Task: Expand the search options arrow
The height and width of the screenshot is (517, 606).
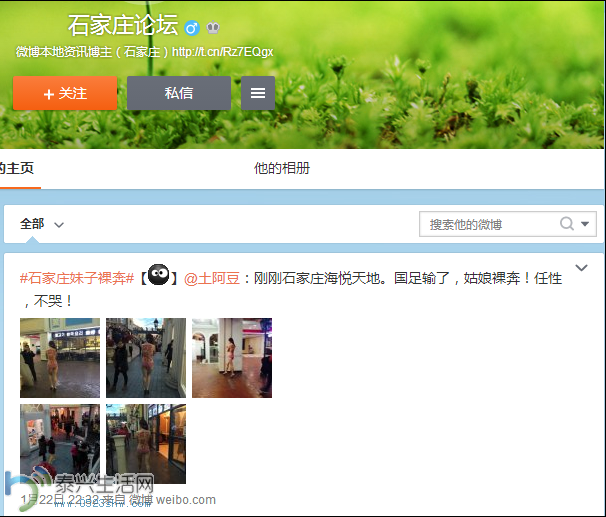Action: pyautogui.click(x=586, y=224)
